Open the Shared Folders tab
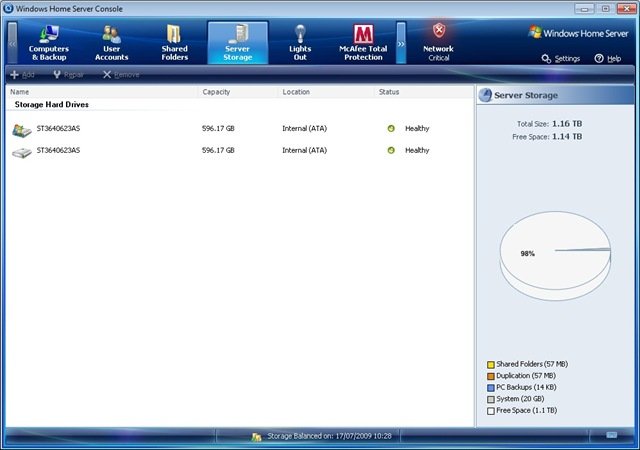 (174, 43)
